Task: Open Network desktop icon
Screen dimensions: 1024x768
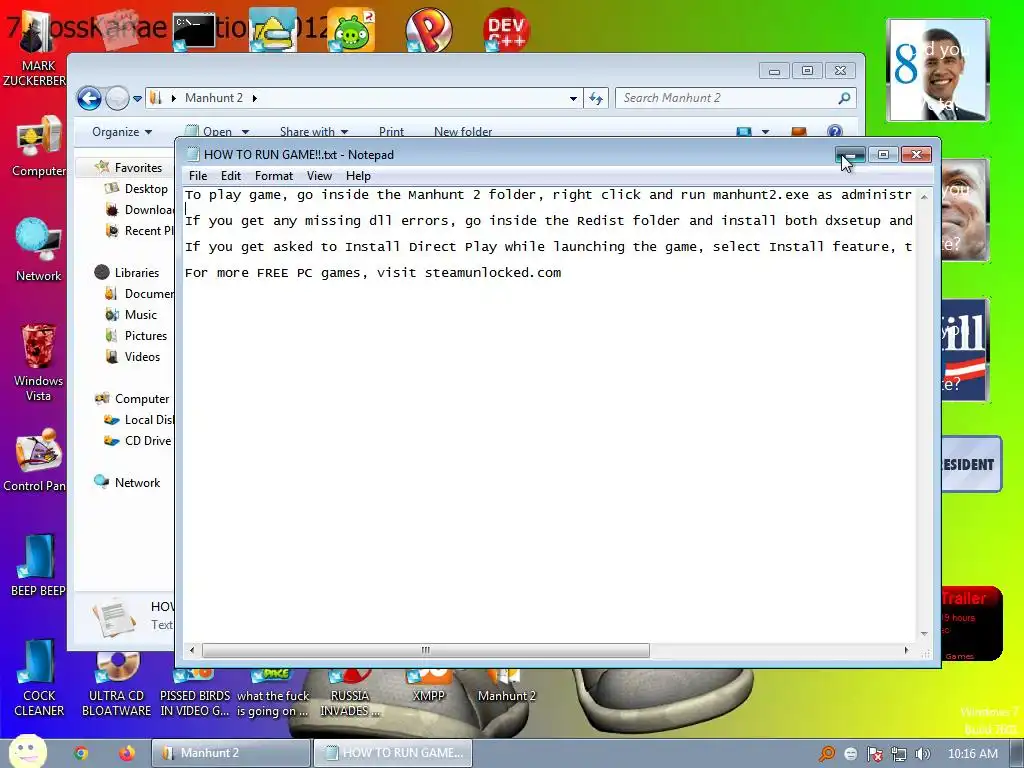Action: [39, 250]
